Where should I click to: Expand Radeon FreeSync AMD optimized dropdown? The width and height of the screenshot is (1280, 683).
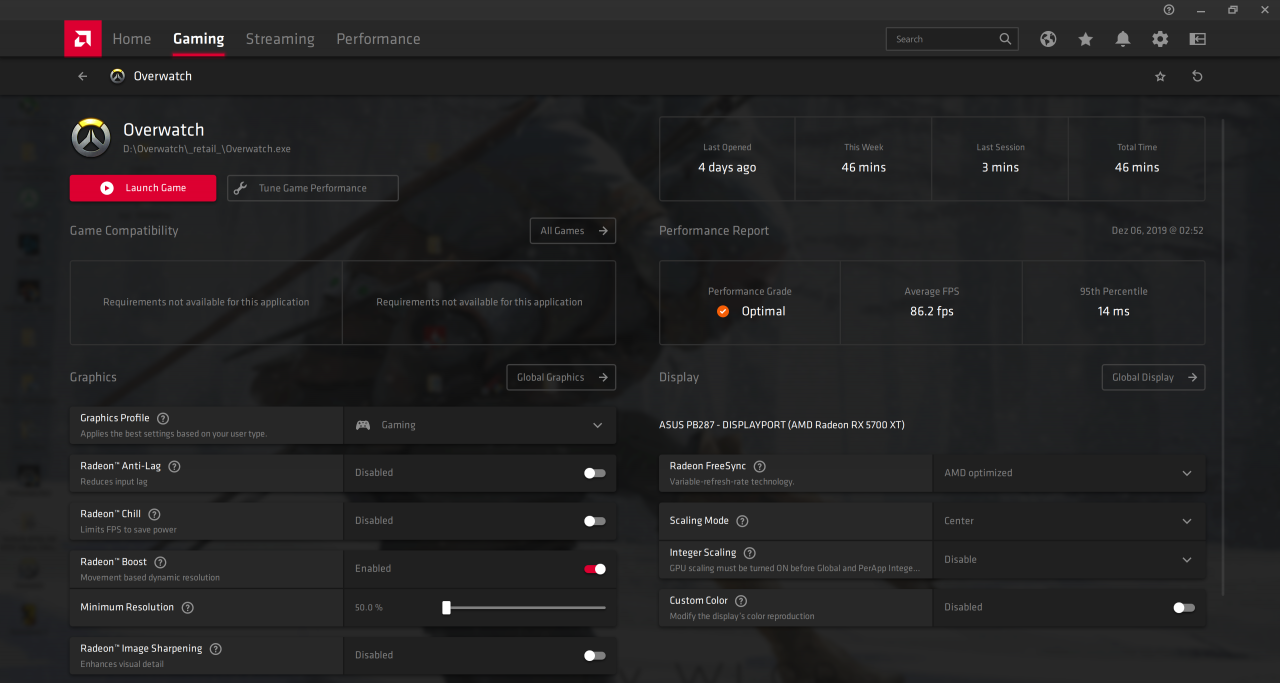pyautogui.click(x=1069, y=473)
